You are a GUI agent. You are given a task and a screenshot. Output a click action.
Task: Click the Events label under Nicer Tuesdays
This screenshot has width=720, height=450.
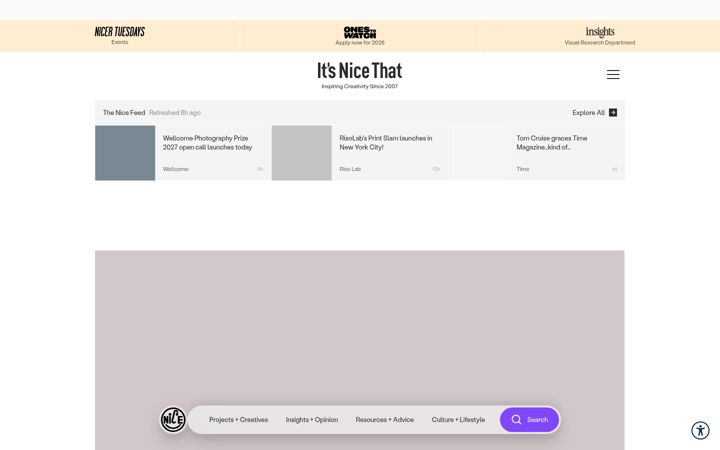point(119,42)
